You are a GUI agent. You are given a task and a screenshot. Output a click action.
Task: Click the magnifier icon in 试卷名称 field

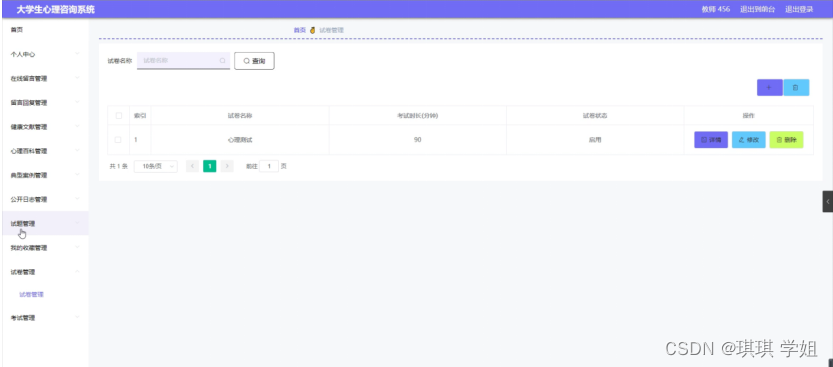(x=223, y=61)
